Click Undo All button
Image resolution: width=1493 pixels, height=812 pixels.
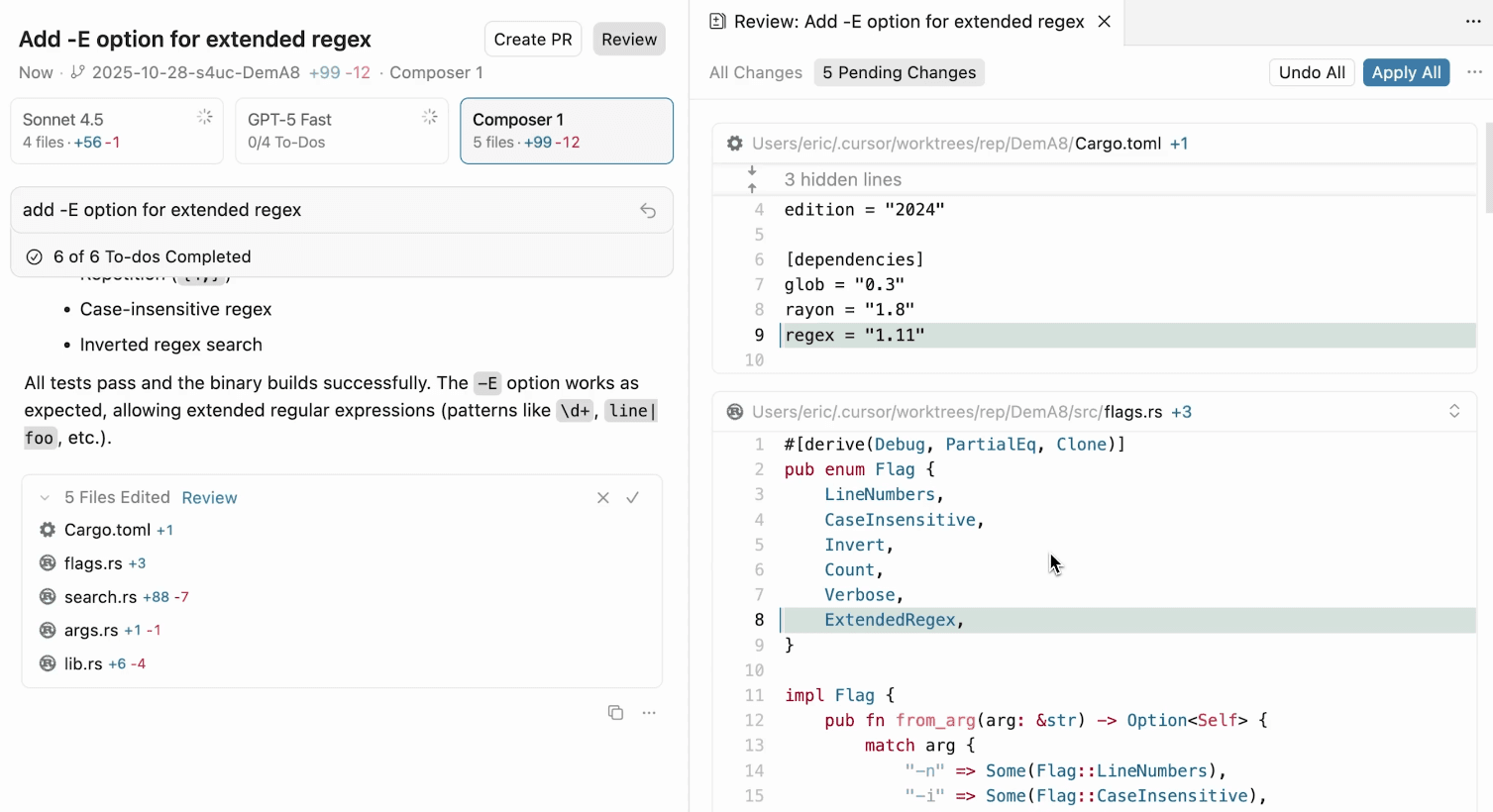tap(1312, 72)
